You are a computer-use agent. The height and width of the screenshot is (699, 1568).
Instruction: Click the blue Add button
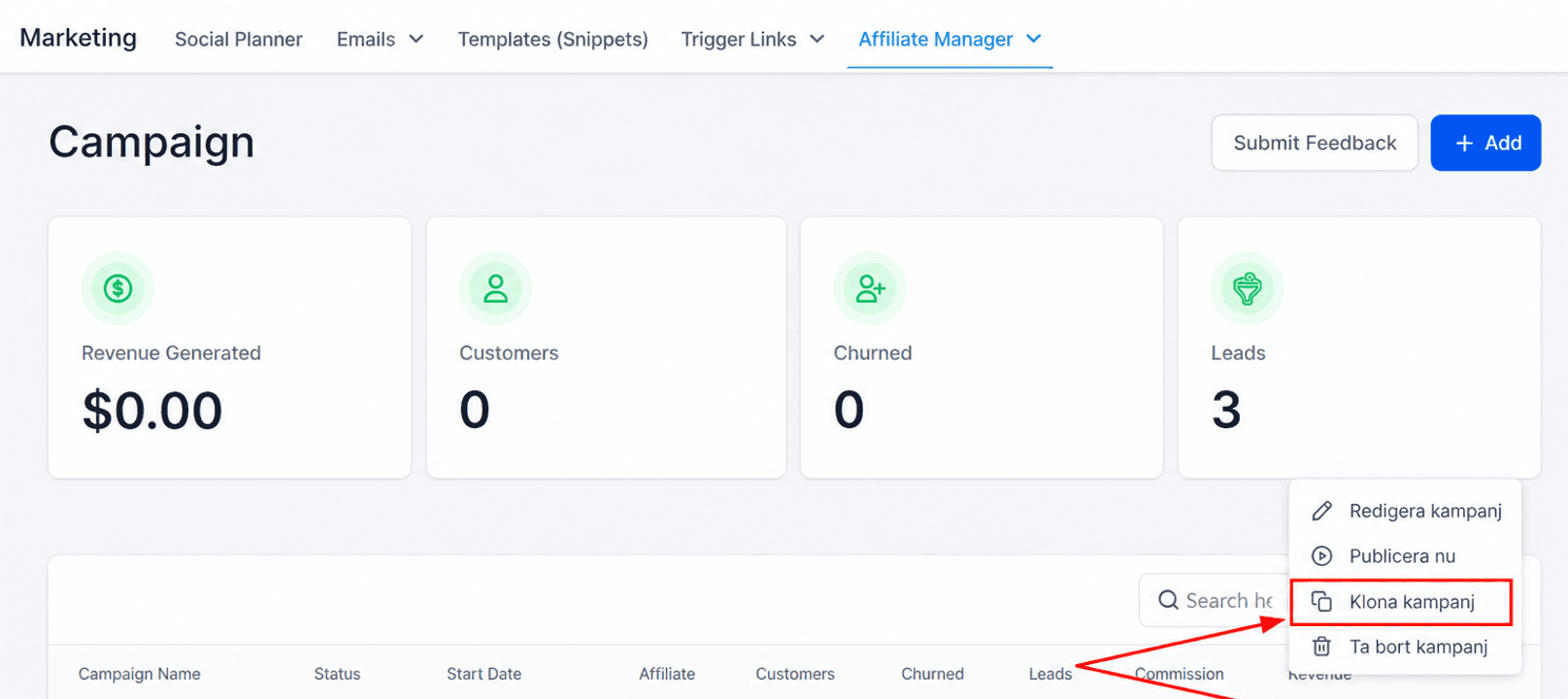1485,143
